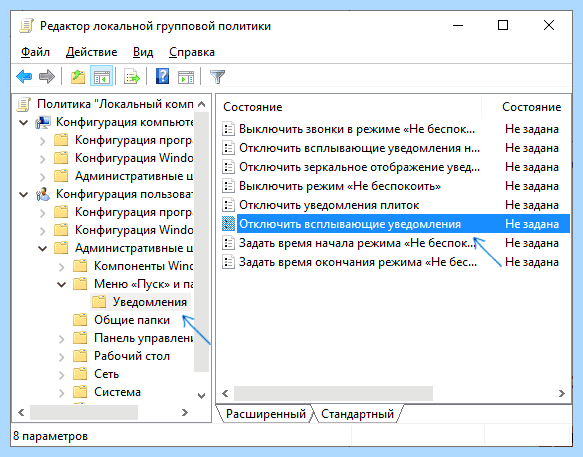Click tree pane horizontal scrollbar left arrow
Image resolution: width=583 pixels, height=457 pixels.
point(21,412)
